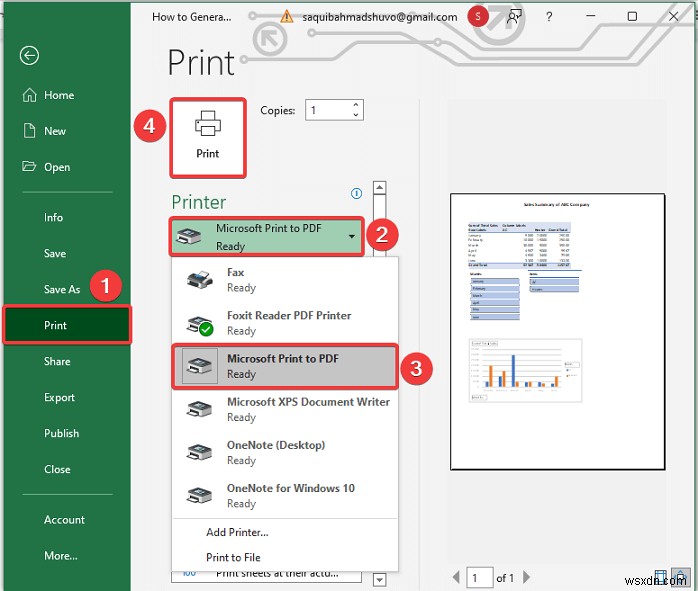Image resolution: width=698 pixels, height=591 pixels.
Task: Click the settings scrollbar up arrow
Action: pyautogui.click(x=379, y=187)
